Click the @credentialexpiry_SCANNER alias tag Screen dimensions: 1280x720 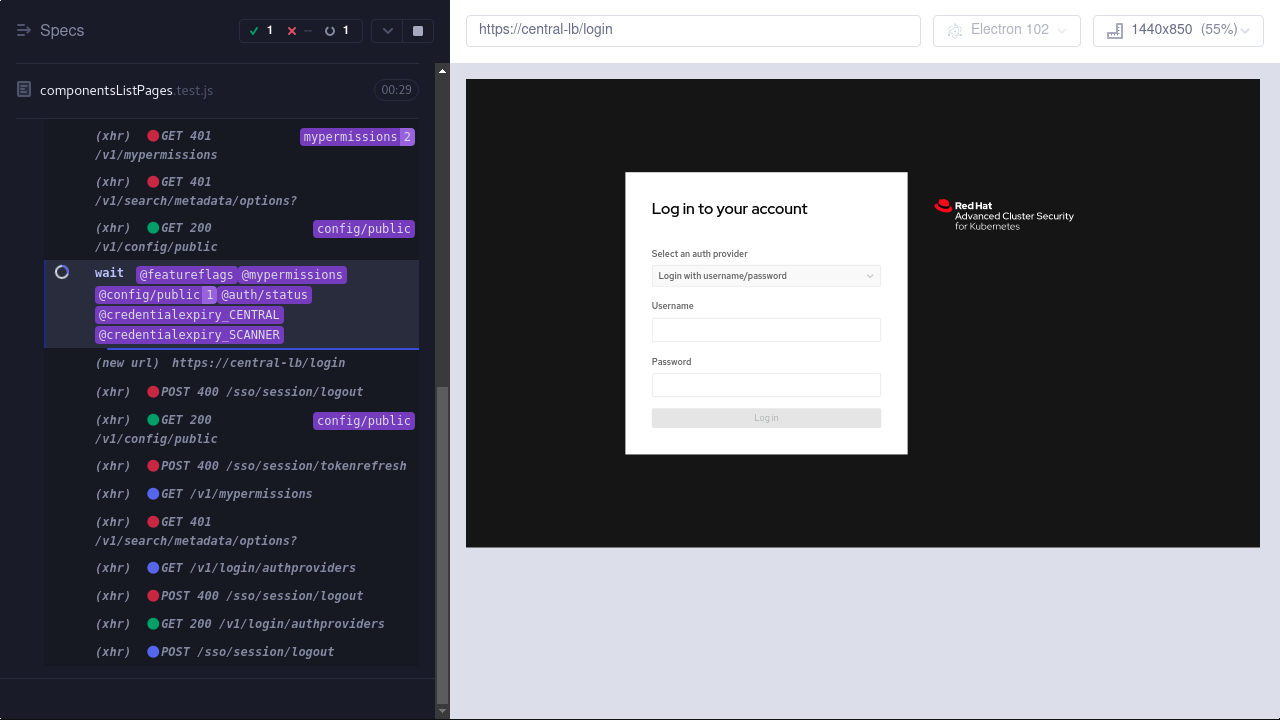pyautogui.click(x=190, y=334)
